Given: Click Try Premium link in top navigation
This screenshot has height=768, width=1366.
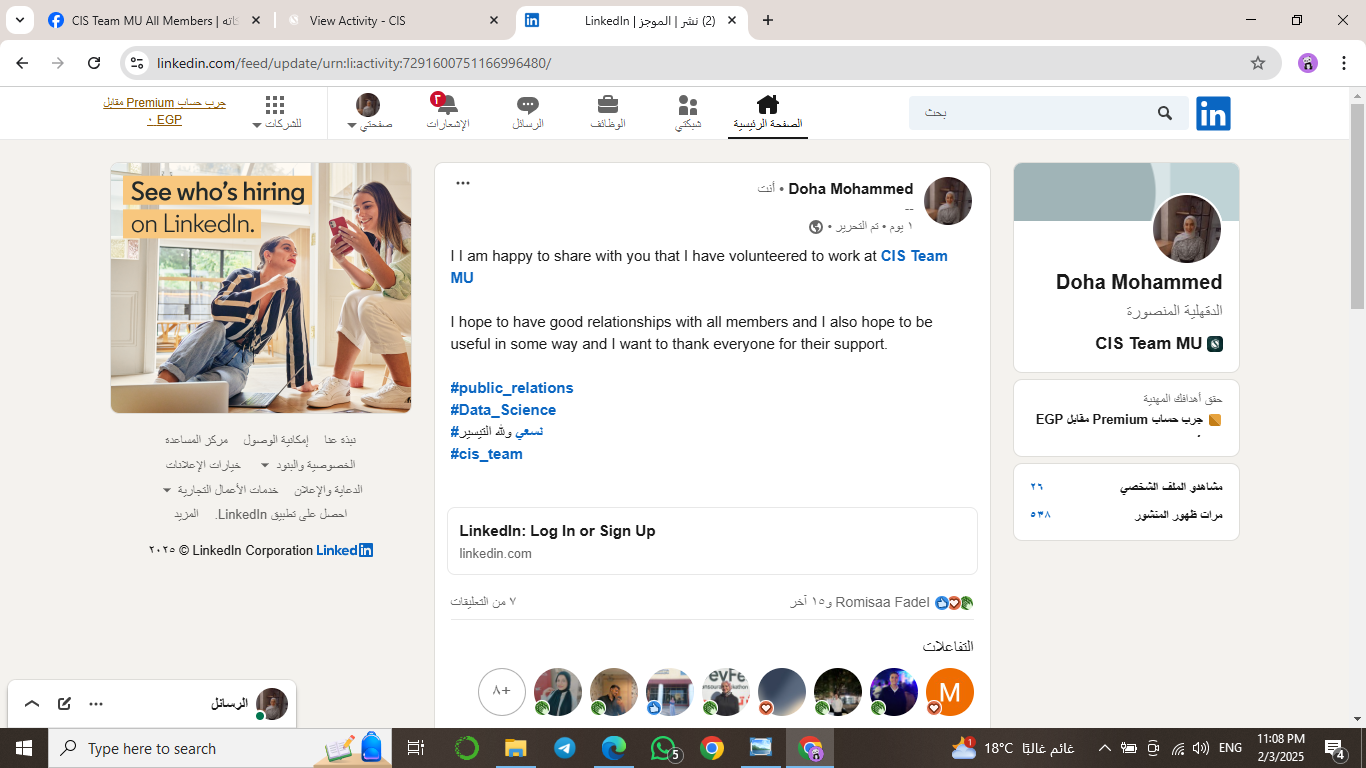Looking at the screenshot, I should click(x=165, y=111).
